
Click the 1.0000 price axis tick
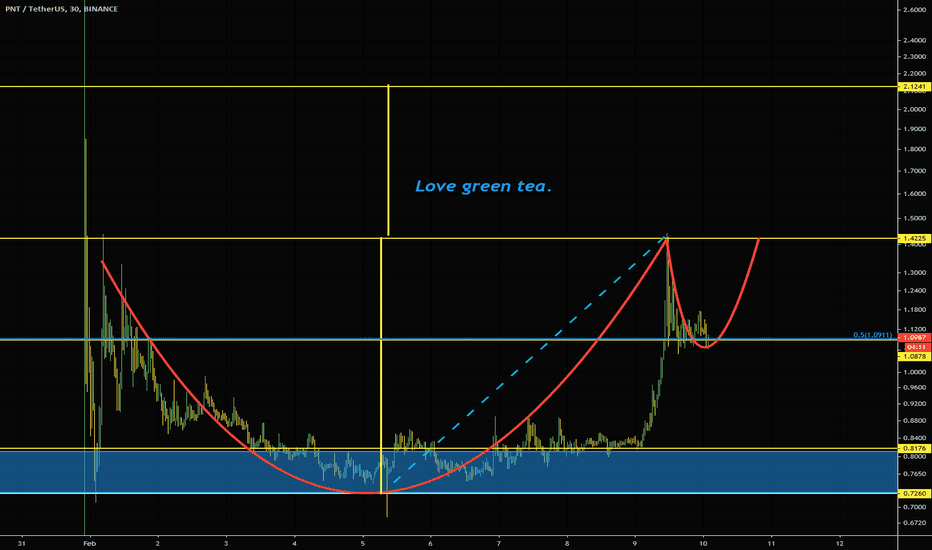click(914, 372)
